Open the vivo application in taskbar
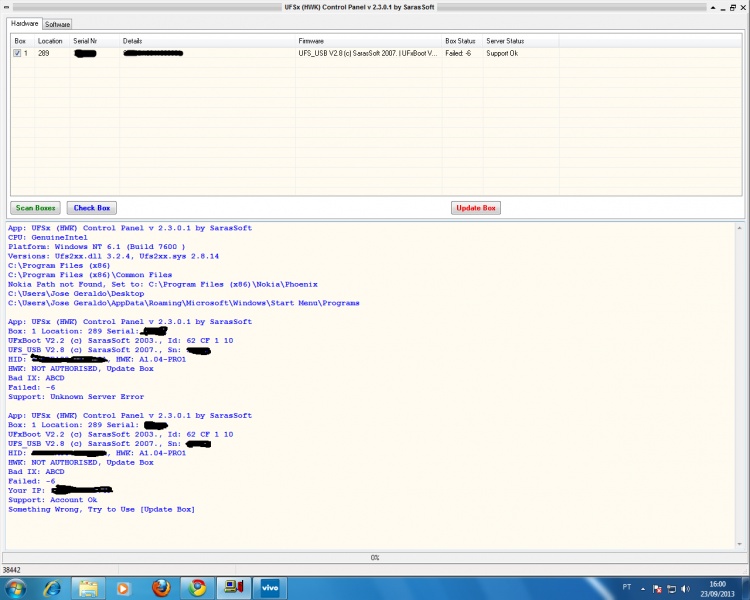The image size is (750, 600). click(x=270, y=588)
